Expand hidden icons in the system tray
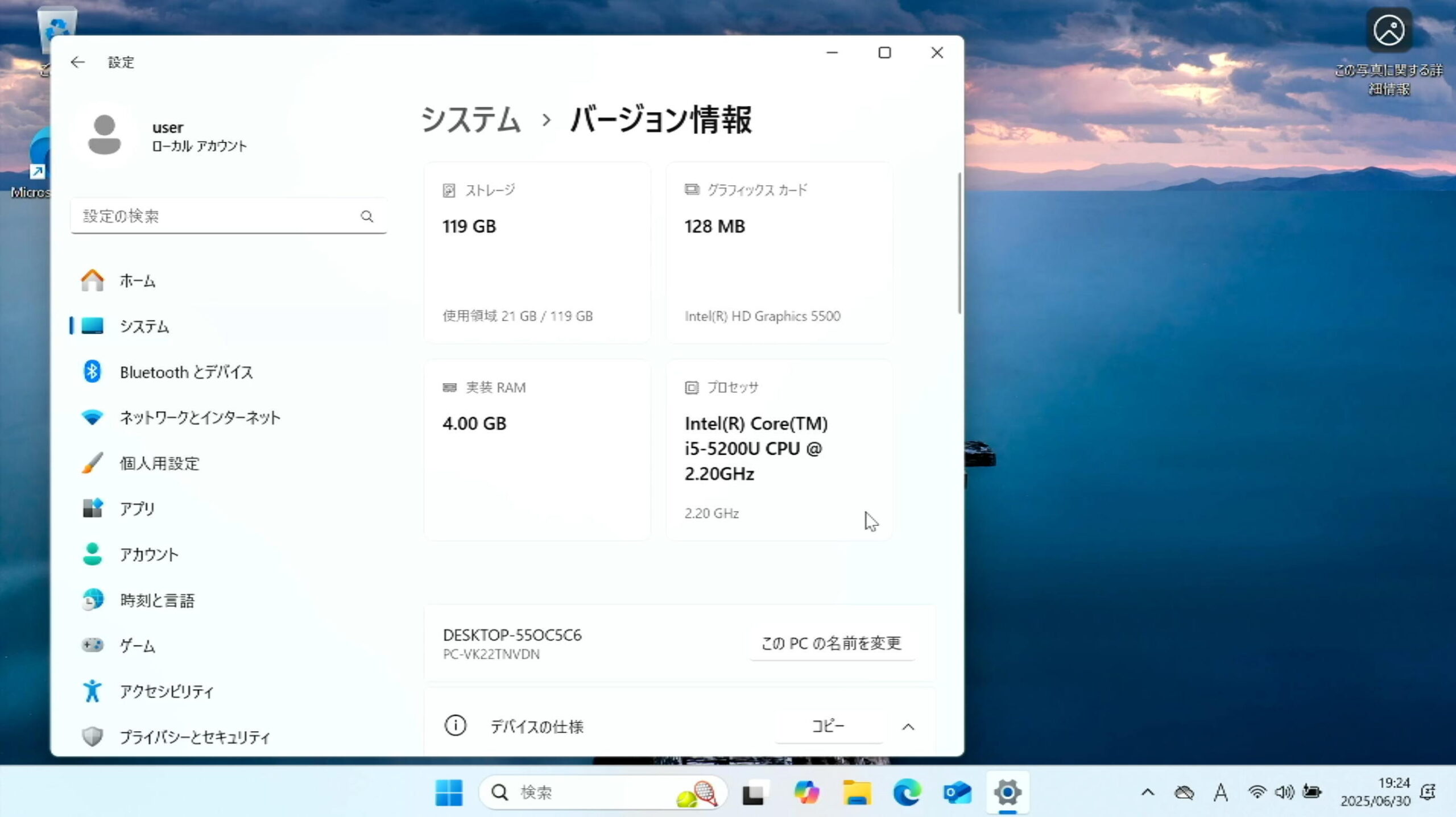The image size is (1456, 817). [x=1148, y=792]
